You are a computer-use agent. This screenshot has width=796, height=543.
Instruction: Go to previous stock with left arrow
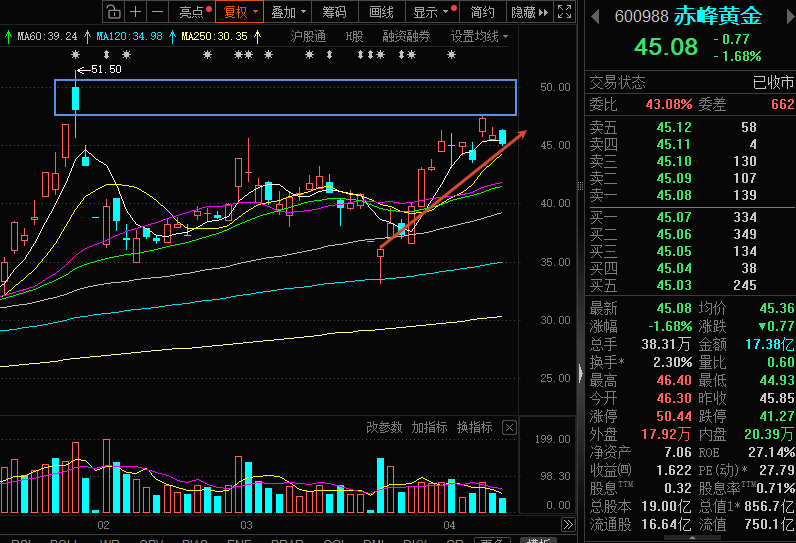(595, 17)
